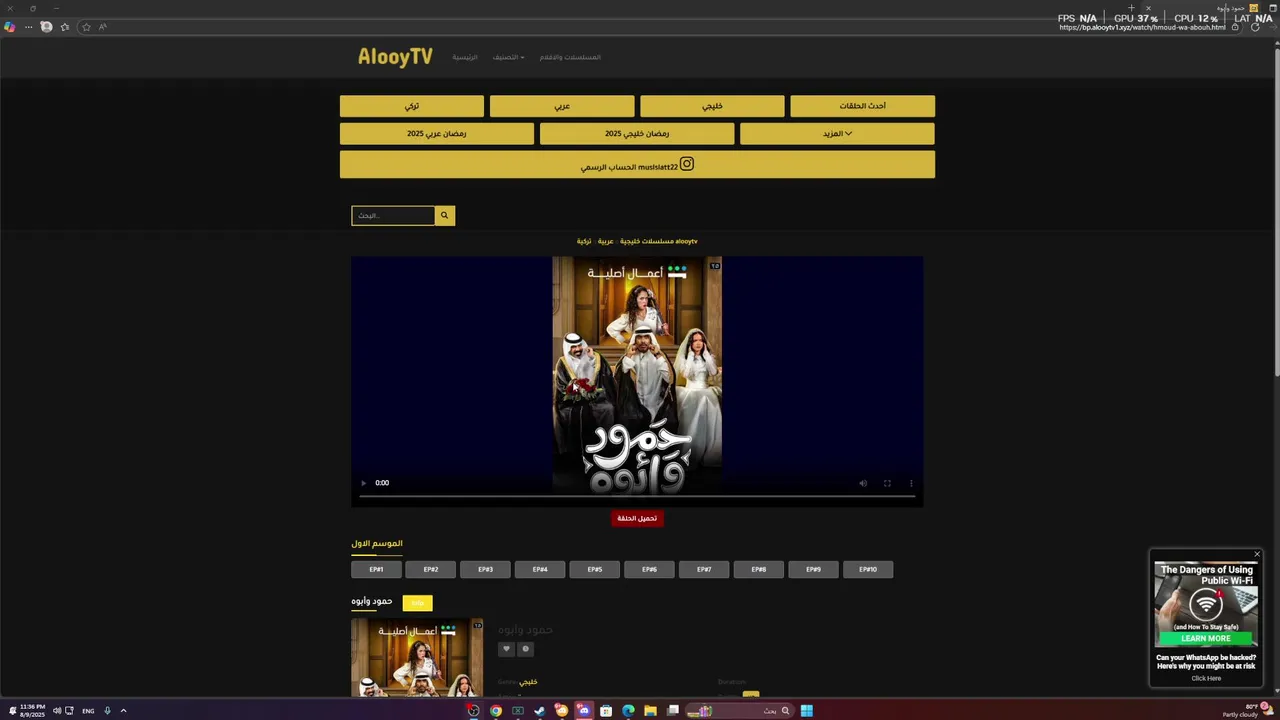Expand the المزيد dropdown button
Image resolution: width=1280 pixels, height=720 pixels.
[837, 133]
